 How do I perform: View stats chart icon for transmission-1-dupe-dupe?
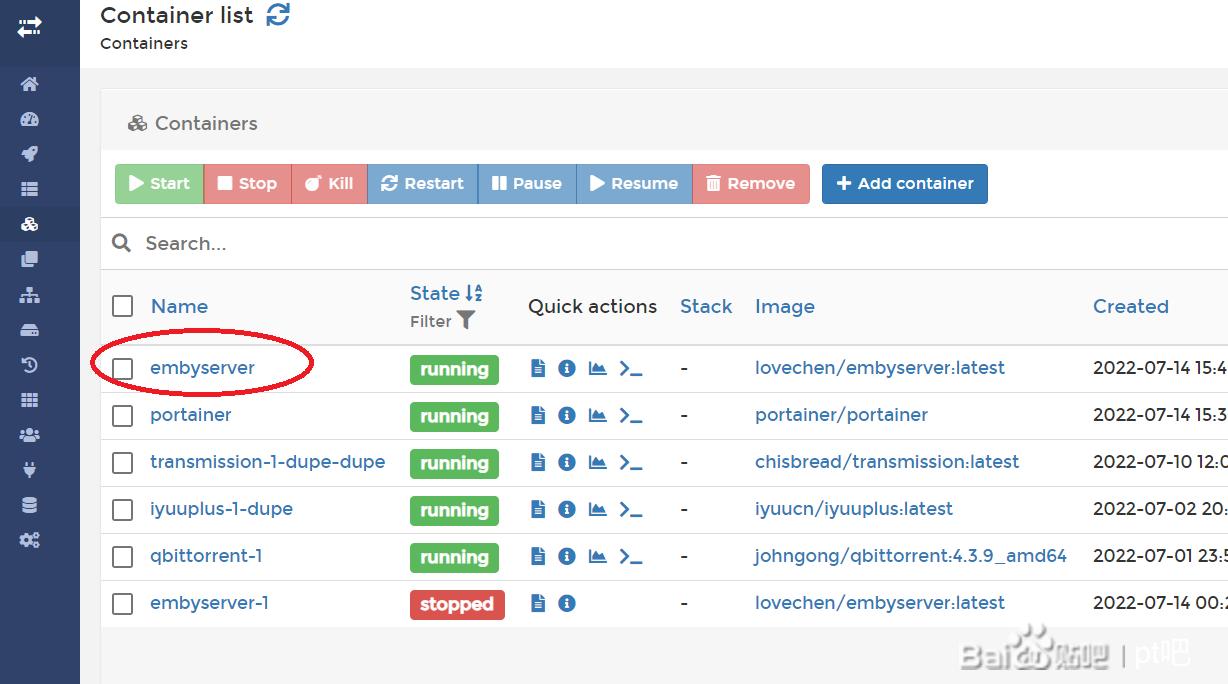pyautogui.click(x=598, y=462)
